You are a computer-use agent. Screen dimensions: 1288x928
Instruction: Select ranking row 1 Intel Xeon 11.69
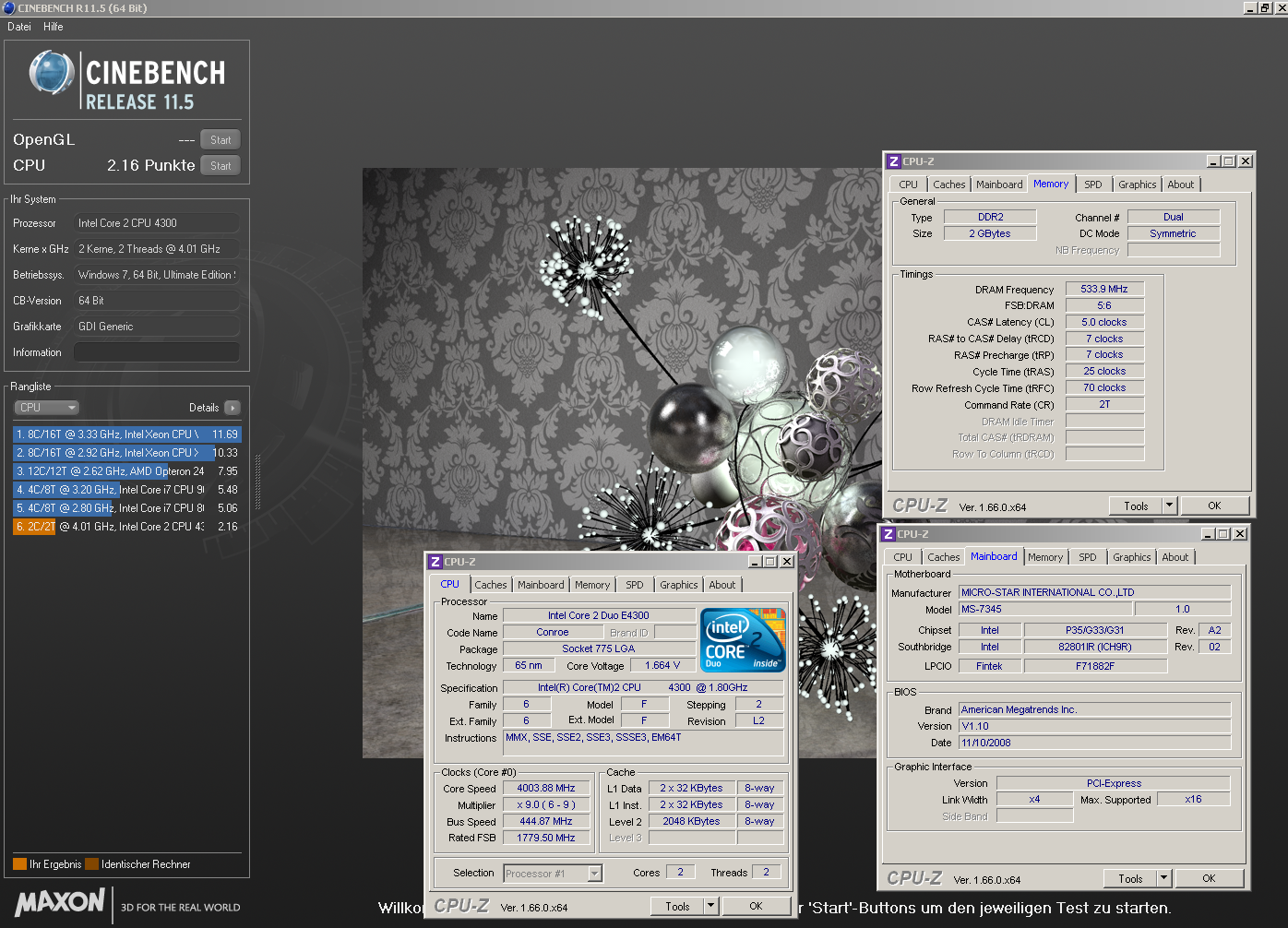[x=127, y=434]
